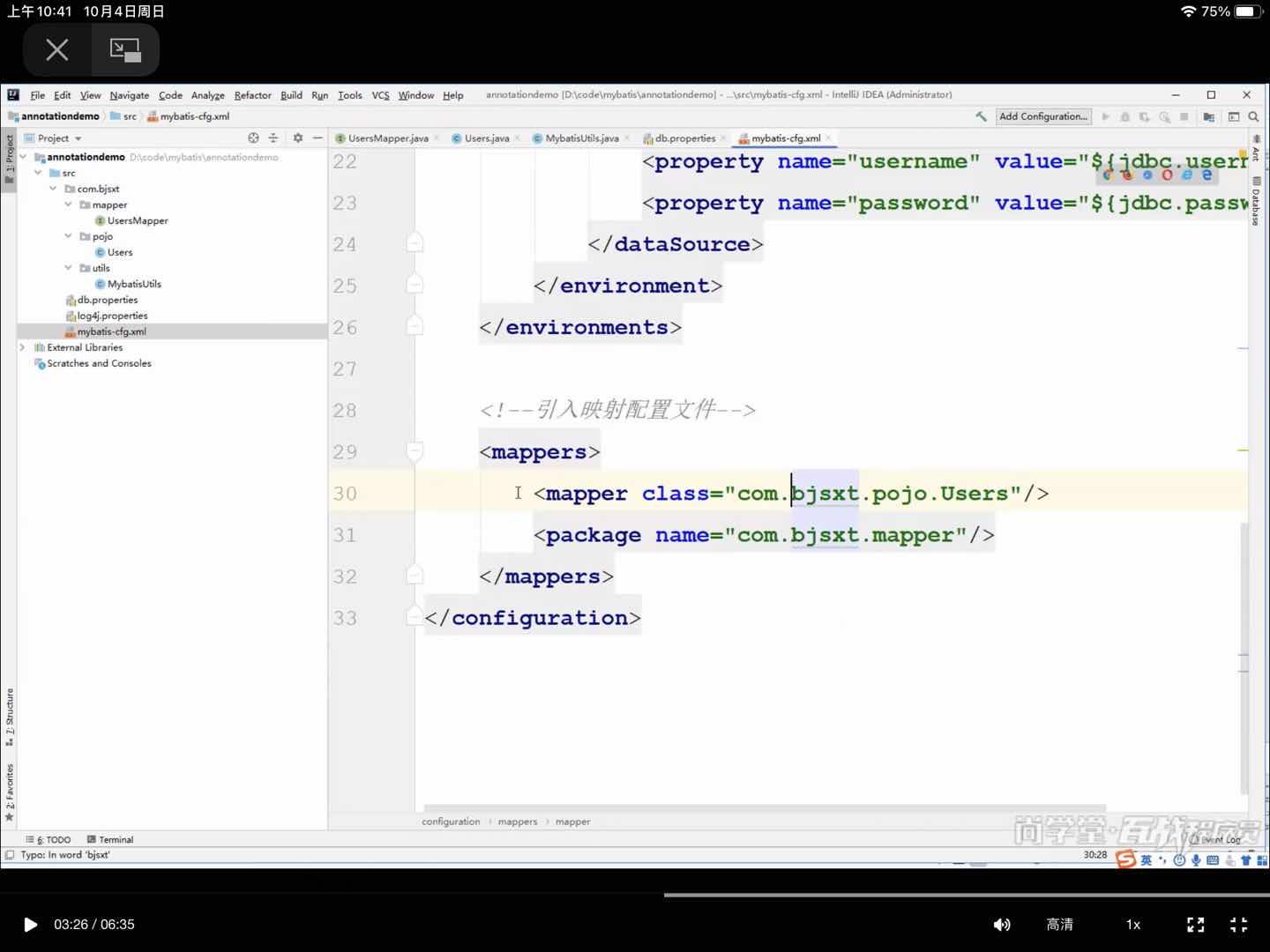The height and width of the screenshot is (952, 1270).
Task: Open the Navigate menu
Action: coord(130,95)
